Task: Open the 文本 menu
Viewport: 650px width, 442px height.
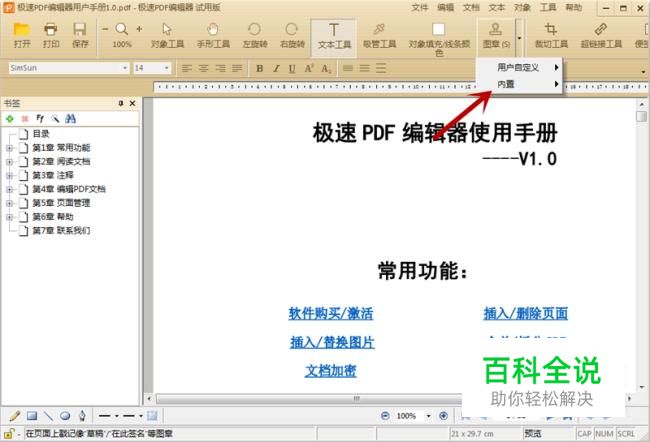Action: 496,7
